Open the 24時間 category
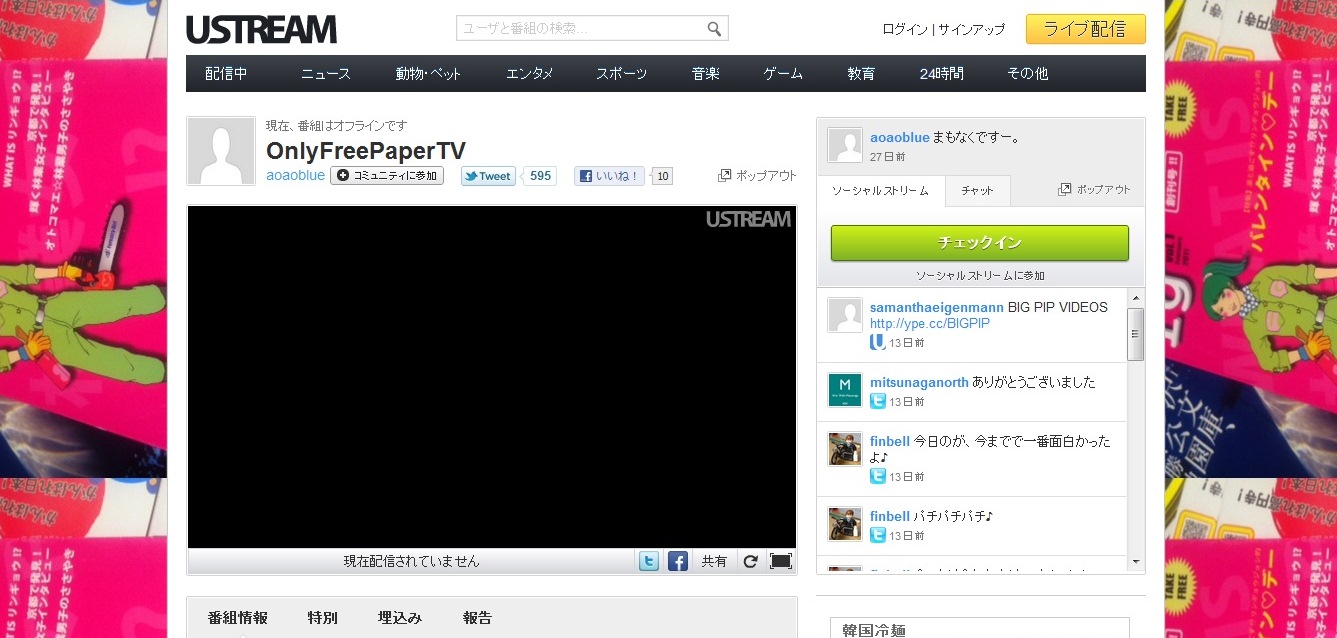This screenshot has height=638, width=1337. 942,73
